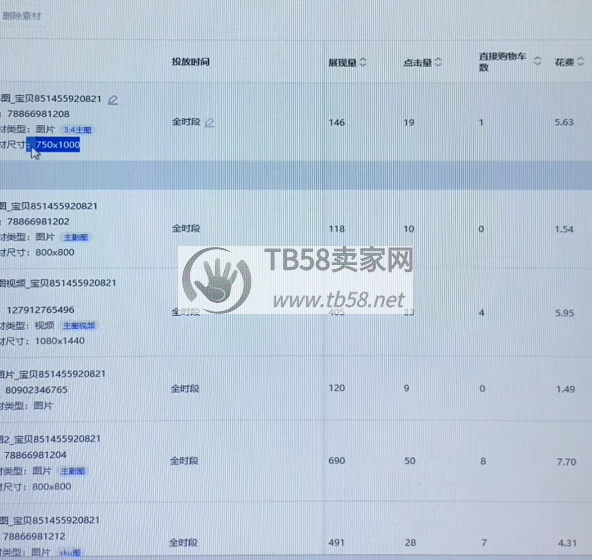Click the 主副图 tag for item 78866981204
Screen dimensions: 592x560
(73, 471)
